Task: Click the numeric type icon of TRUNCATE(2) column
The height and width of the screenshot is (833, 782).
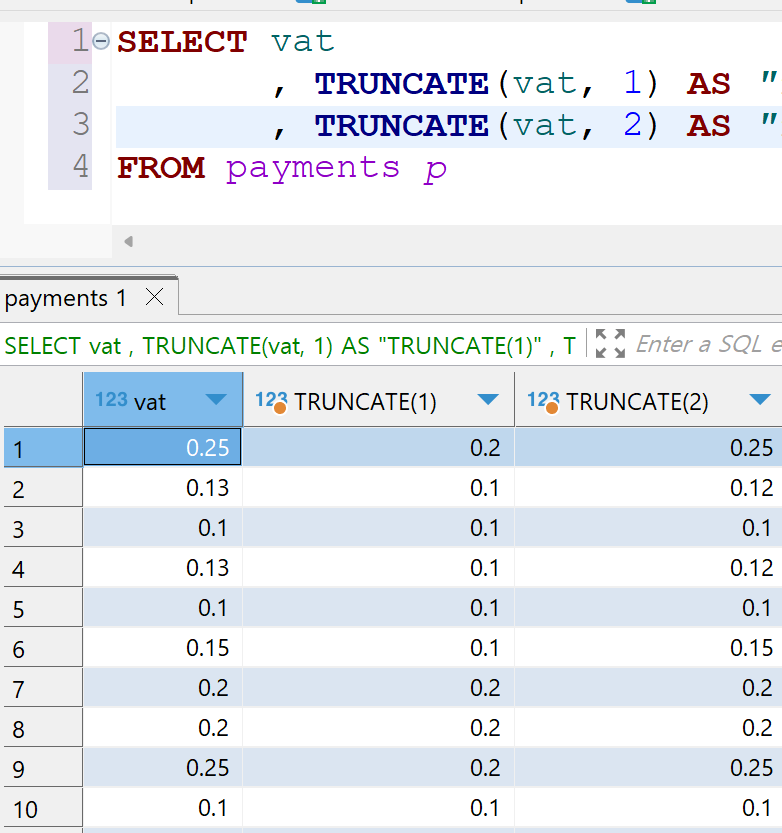Action: [543, 401]
